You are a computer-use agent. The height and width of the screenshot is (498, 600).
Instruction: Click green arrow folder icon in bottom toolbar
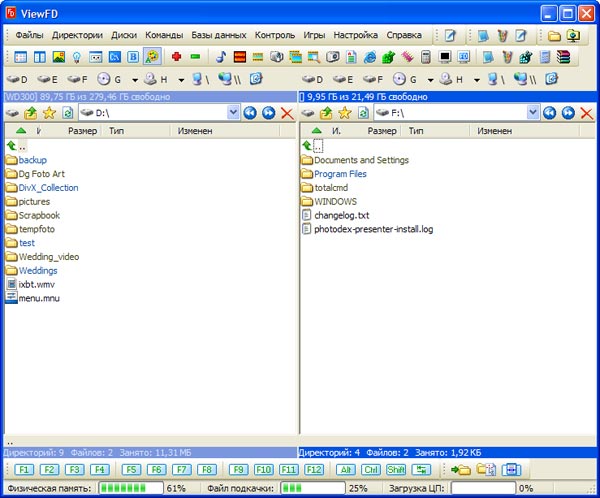click(x=461, y=469)
